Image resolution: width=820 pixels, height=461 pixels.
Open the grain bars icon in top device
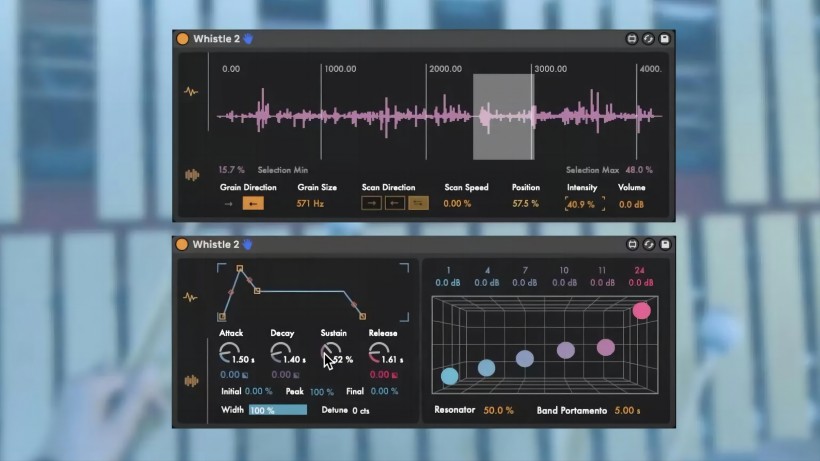click(x=190, y=175)
